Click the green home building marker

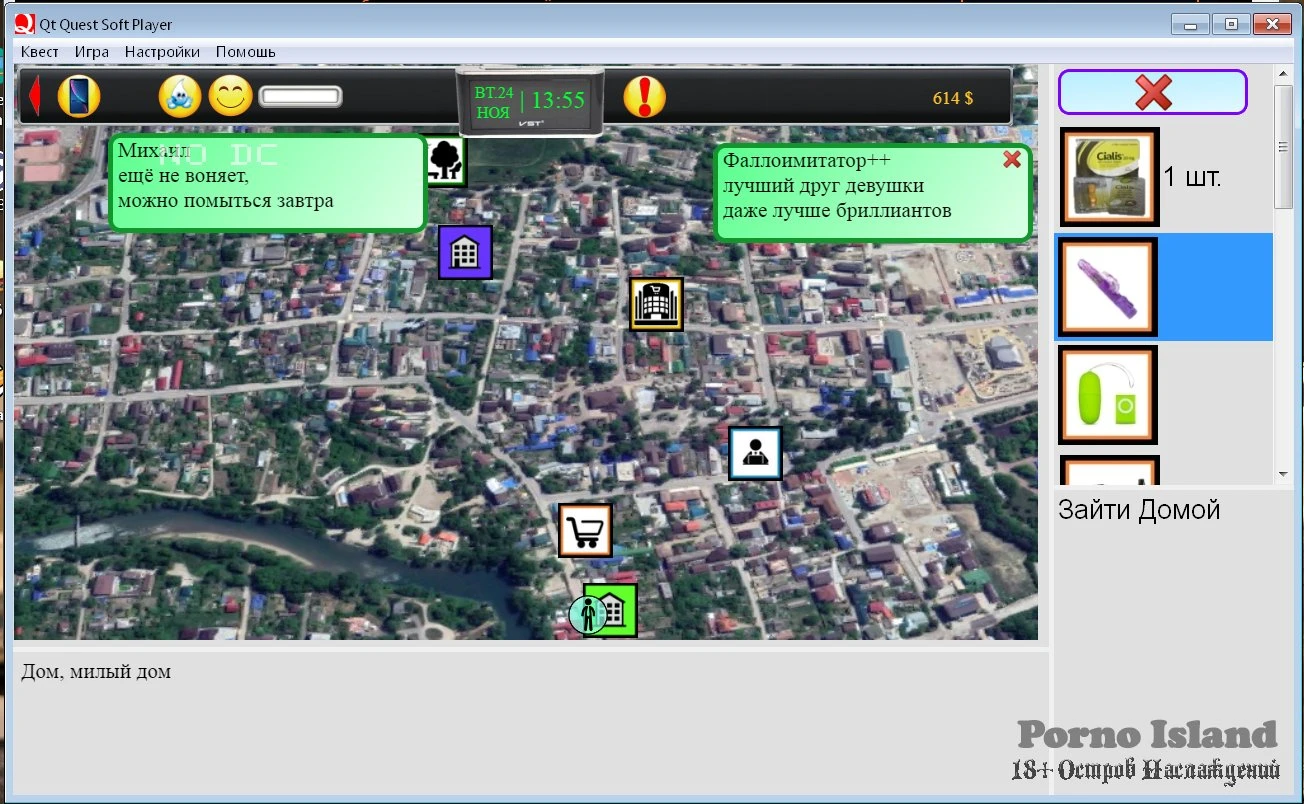(x=612, y=610)
